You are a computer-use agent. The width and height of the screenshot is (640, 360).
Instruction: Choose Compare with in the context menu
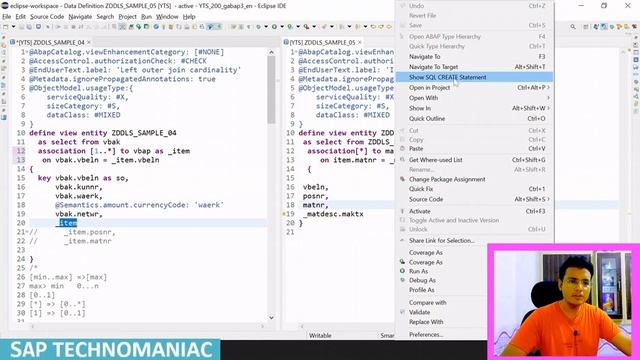427,302
